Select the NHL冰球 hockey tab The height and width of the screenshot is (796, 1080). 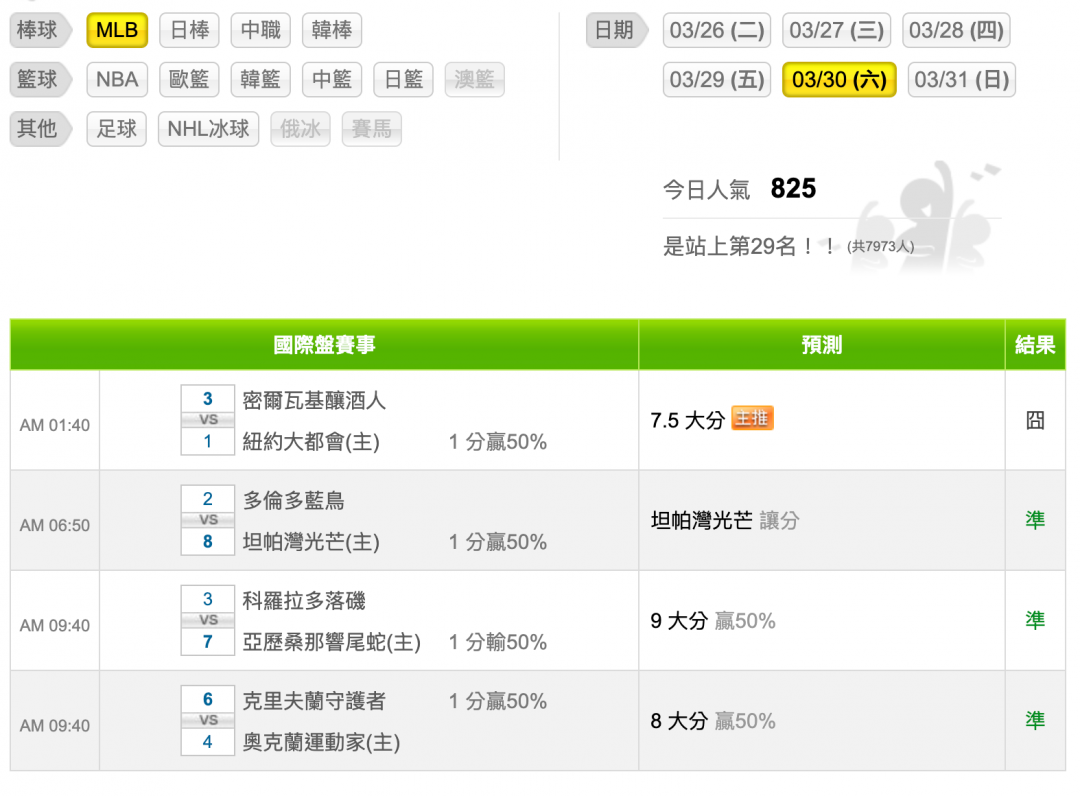[x=209, y=129]
